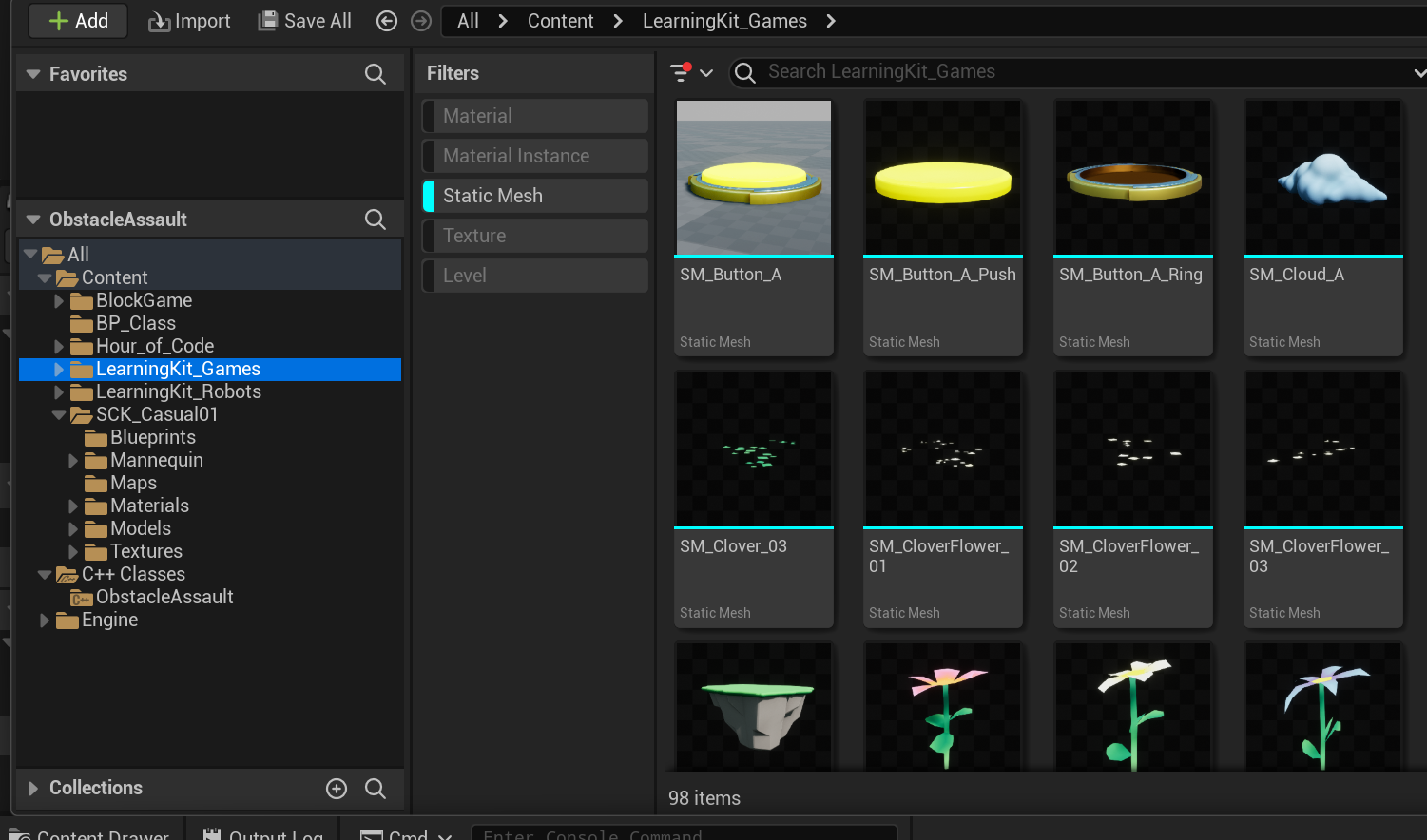1427x840 pixels.
Task: Expand the chevron after the All breadcrumb
Action: pos(503,21)
